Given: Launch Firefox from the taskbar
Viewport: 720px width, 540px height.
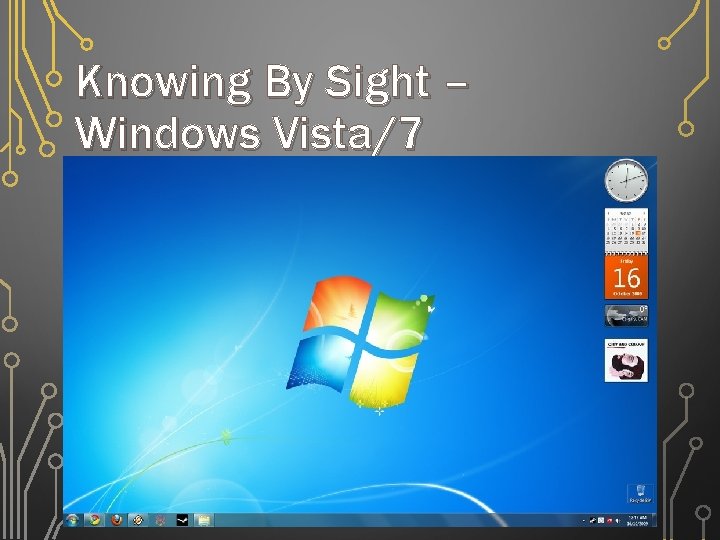Looking at the screenshot, I should click(117, 520).
